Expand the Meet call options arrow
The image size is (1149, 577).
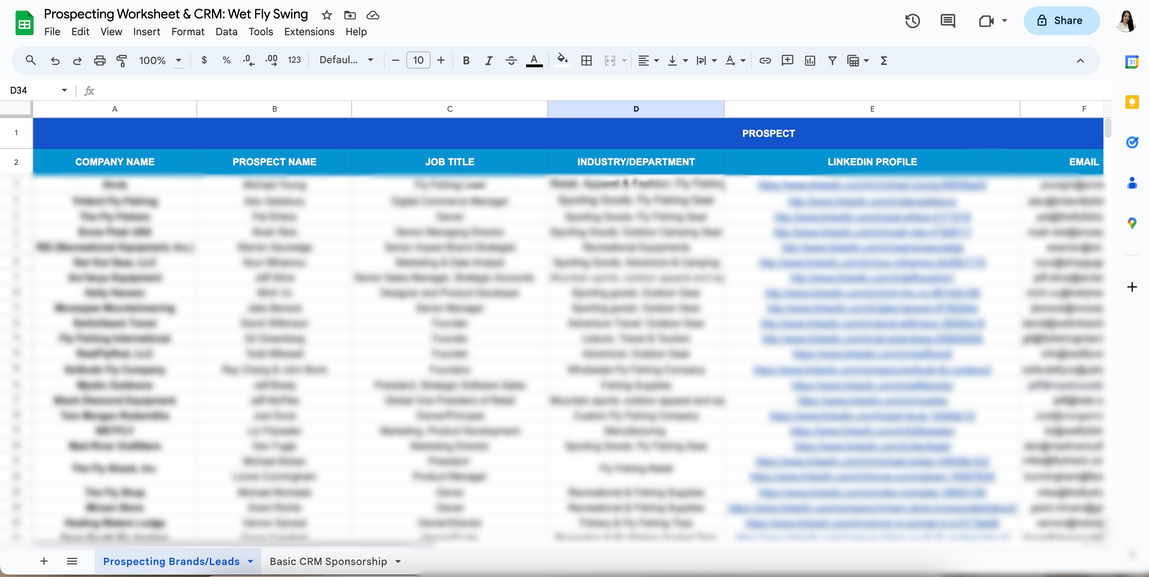[x=1004, y=21]
